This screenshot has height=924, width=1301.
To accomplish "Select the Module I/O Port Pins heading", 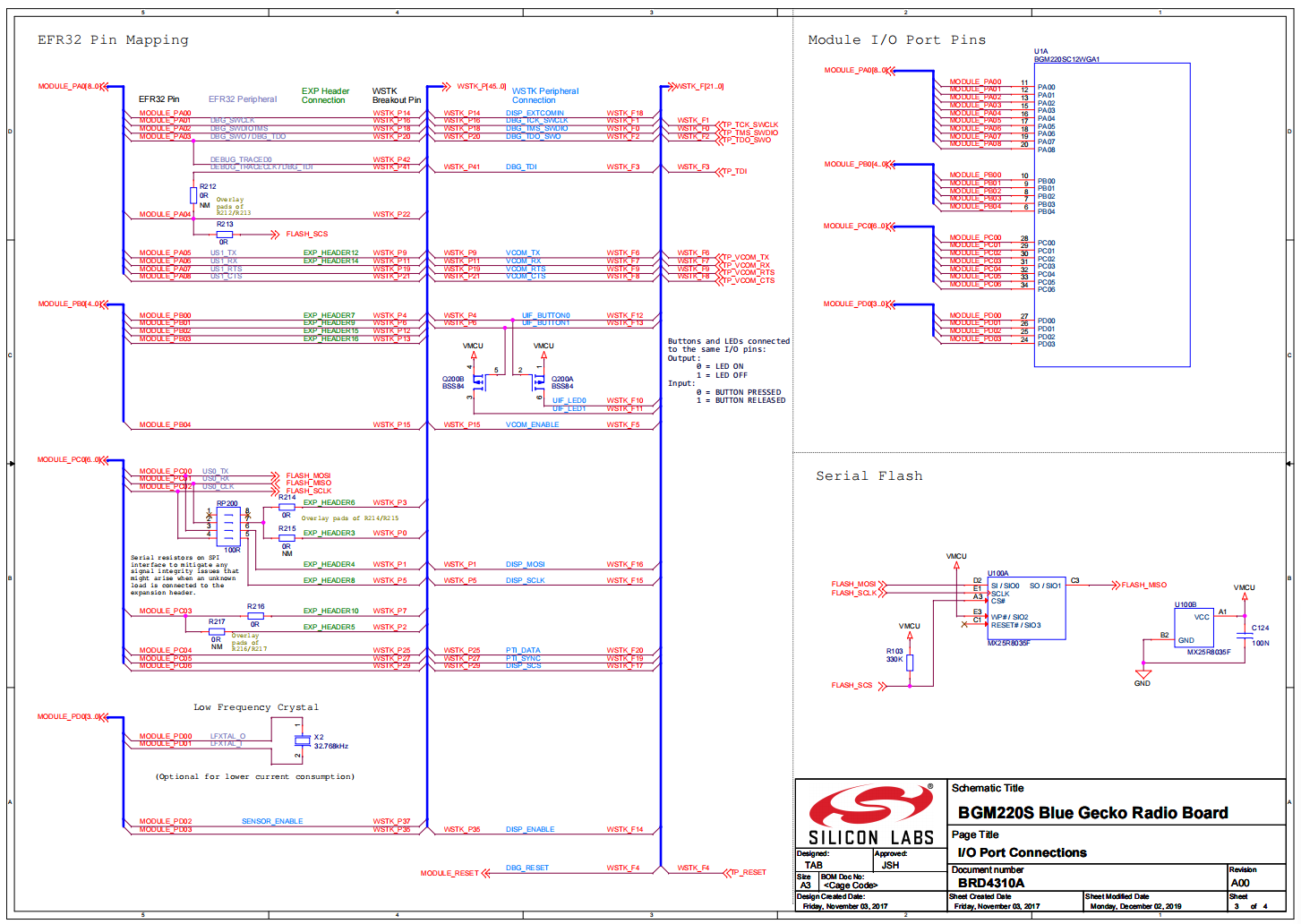I will pos(896,40).
